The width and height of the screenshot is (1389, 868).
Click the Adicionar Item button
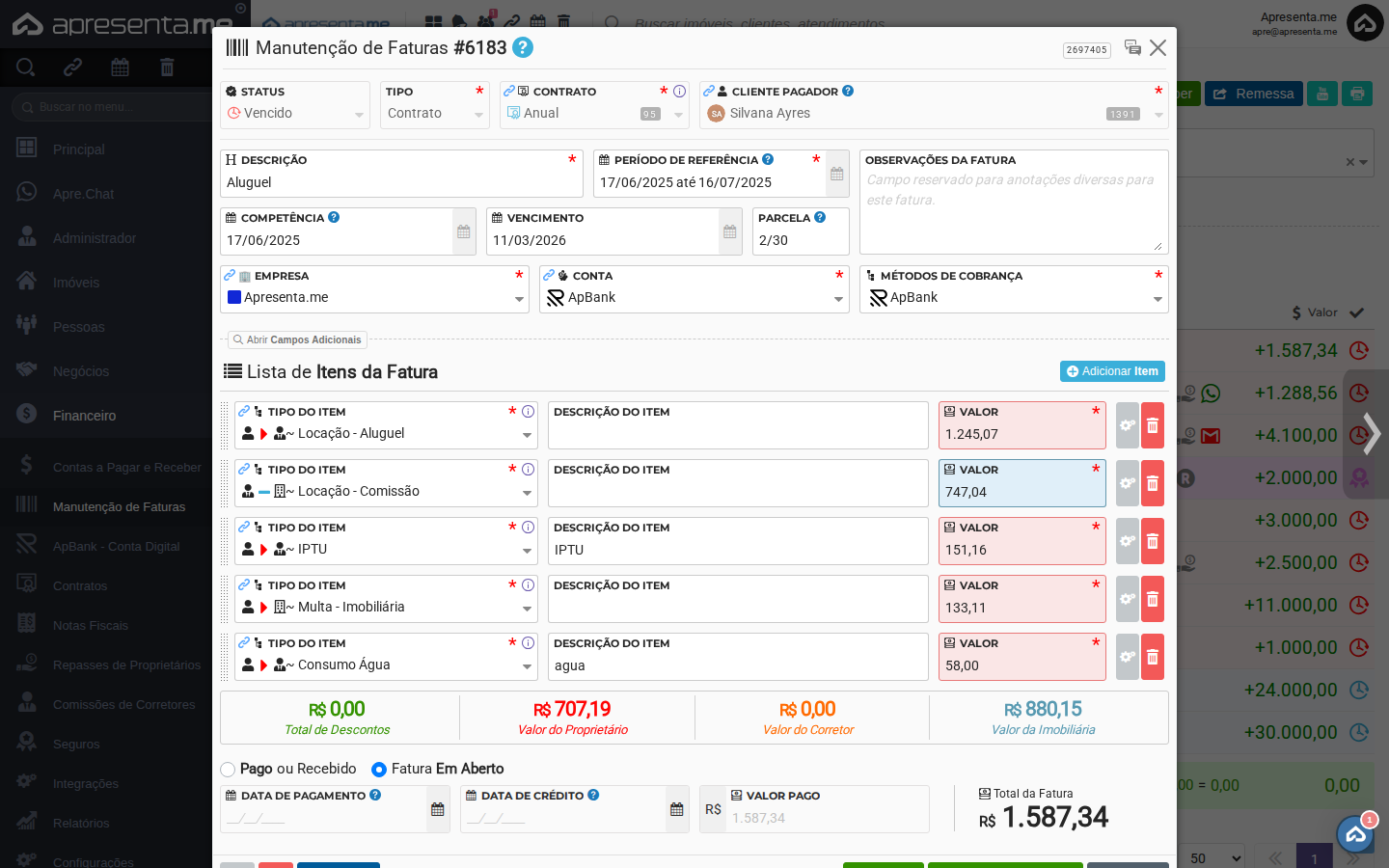coord(1112,371)
